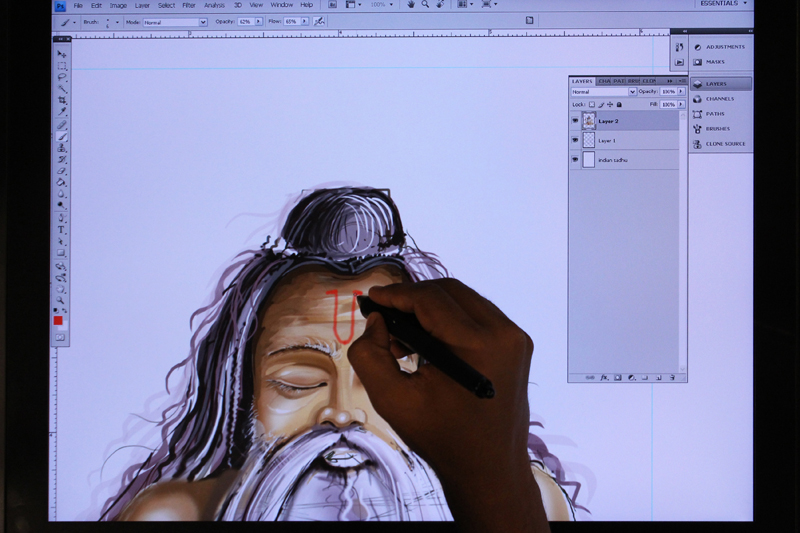This screenshot has height=533, width=800.
Task: Click the red foreground color swatch
Action: (x=58, y=320)
